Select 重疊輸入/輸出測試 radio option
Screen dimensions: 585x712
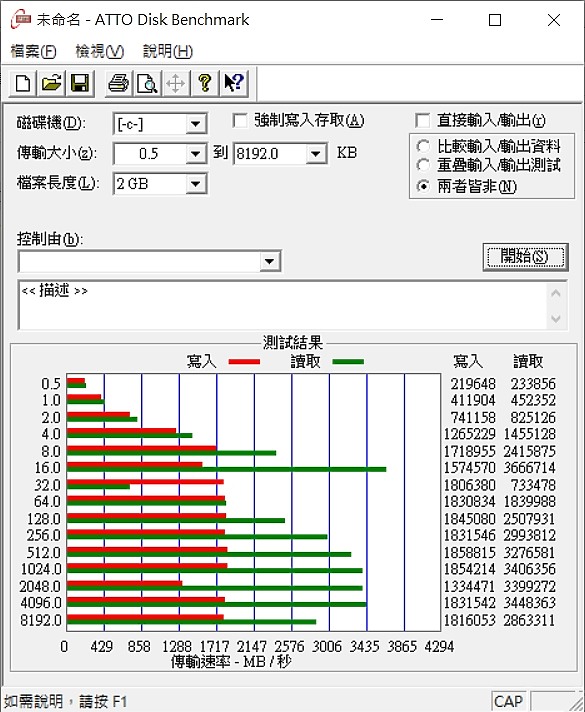[x=423, y=165]
